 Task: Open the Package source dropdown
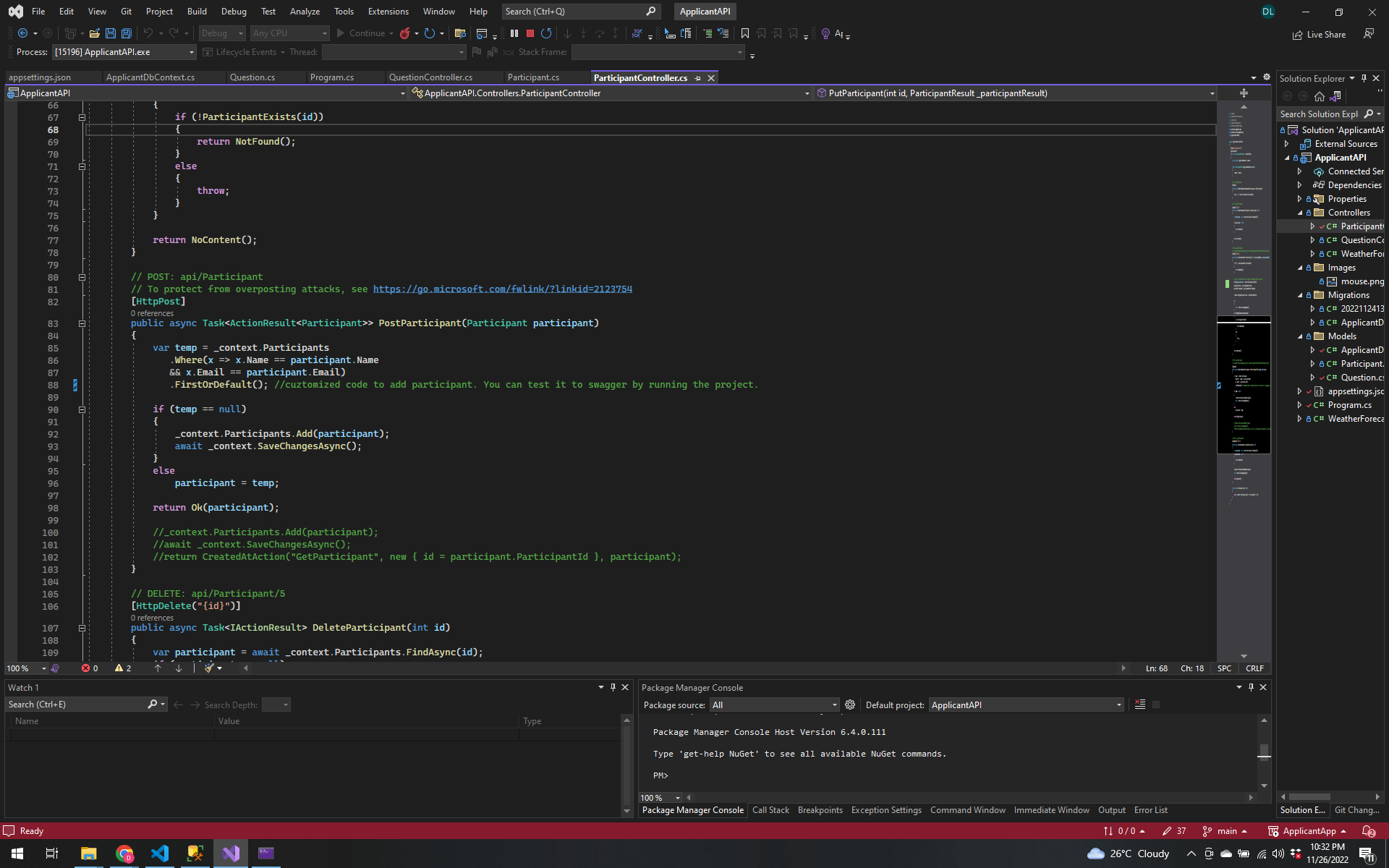click(834, 705)
